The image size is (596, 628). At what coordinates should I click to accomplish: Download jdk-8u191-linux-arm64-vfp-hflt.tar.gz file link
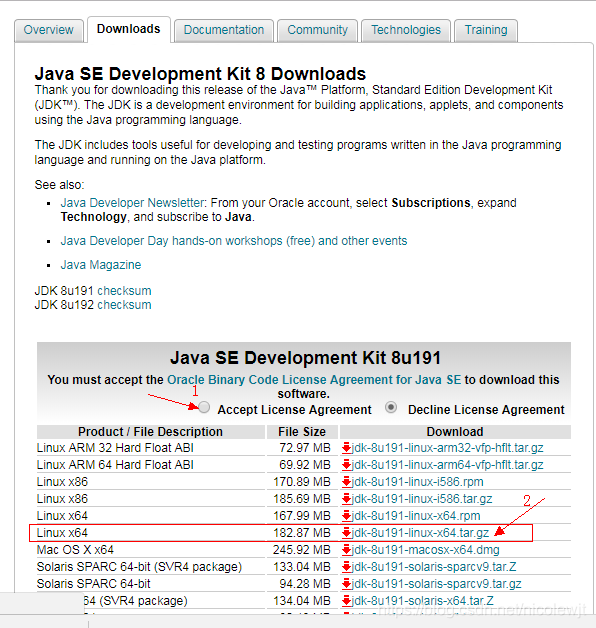point(447,465)
